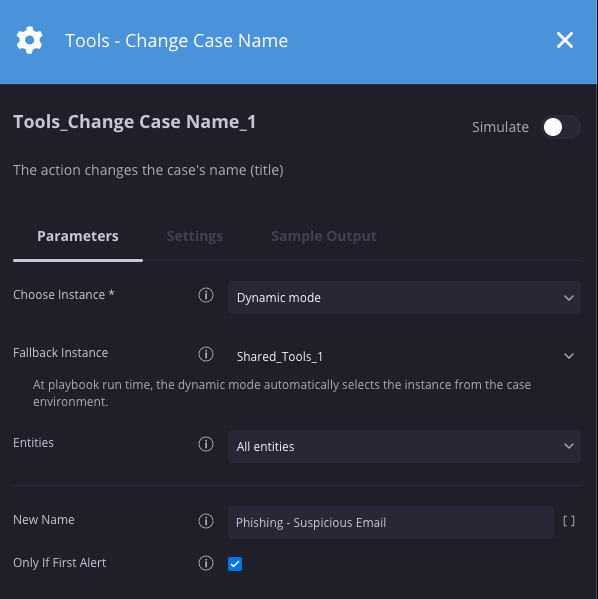Screen dimensions: 598x599
Task: Open info icon for Fallback Instance
Action: (206, 354)
